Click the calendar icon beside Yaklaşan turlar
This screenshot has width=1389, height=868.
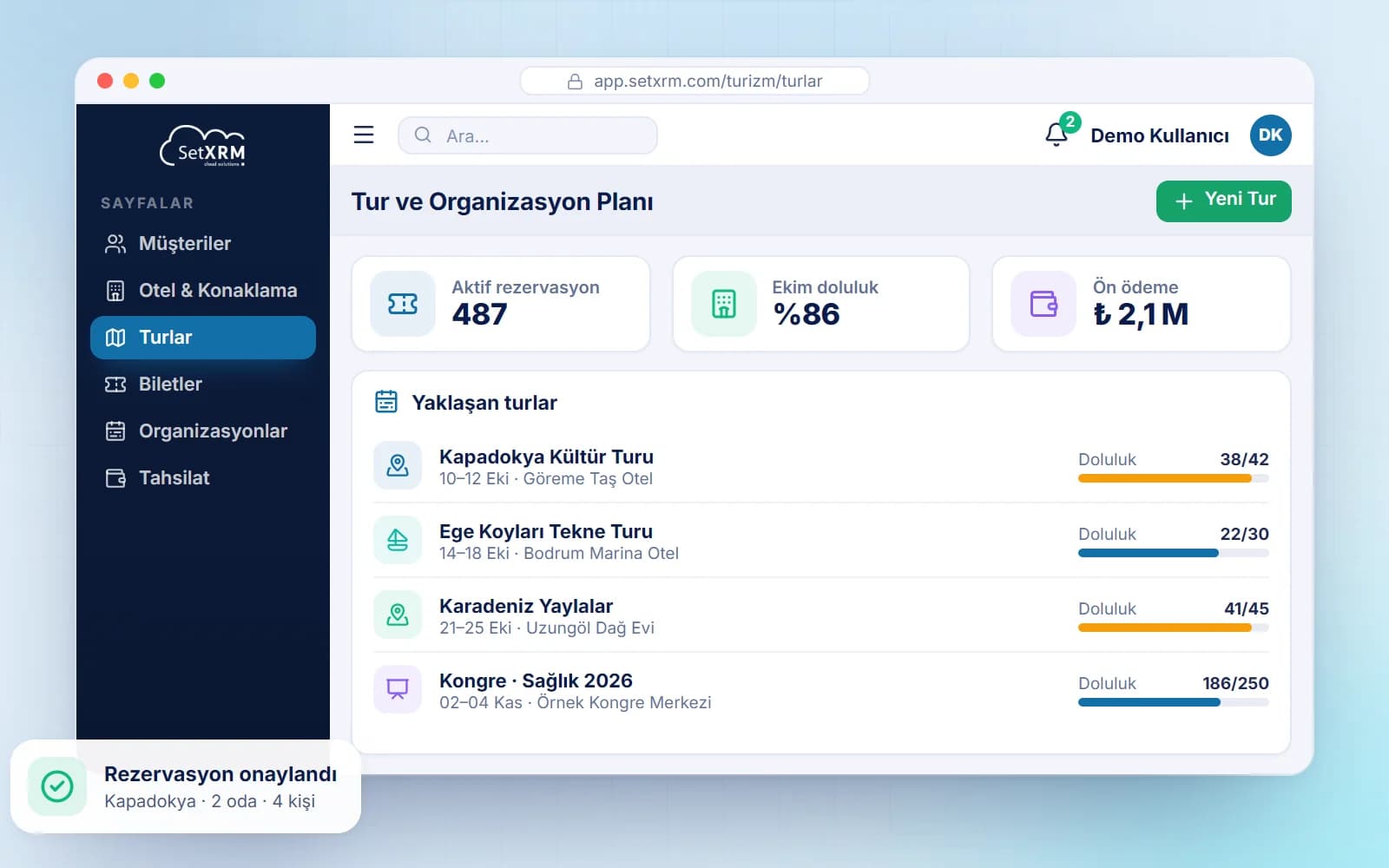[x=386, y=402]
